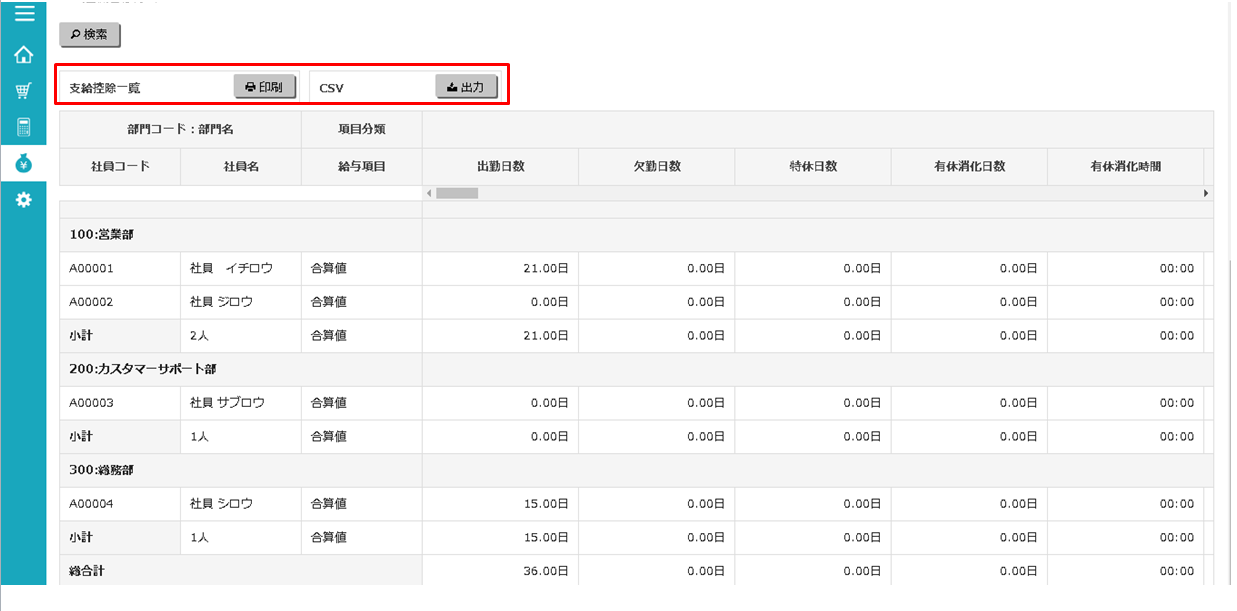
Task: Click the 検索 search button
Action: point(90,35)
